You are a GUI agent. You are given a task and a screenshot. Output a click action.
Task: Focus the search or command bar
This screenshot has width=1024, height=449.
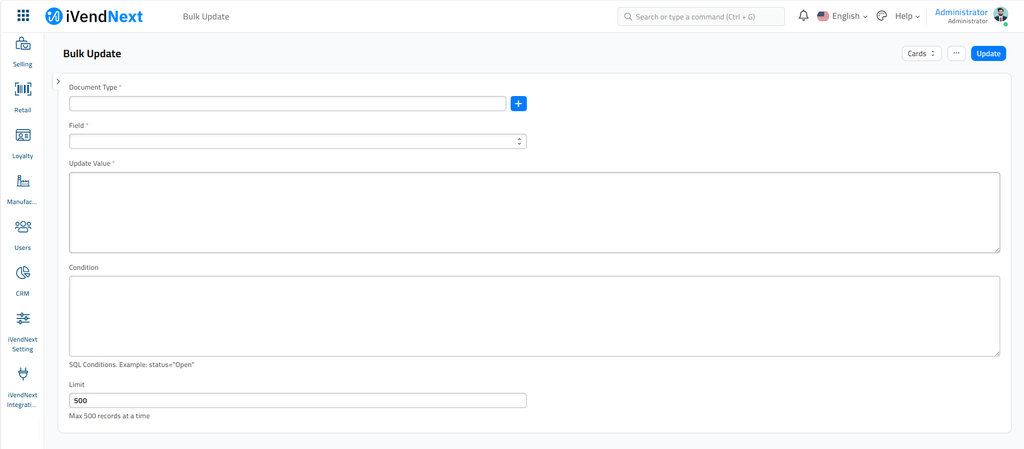click(700, 17)
